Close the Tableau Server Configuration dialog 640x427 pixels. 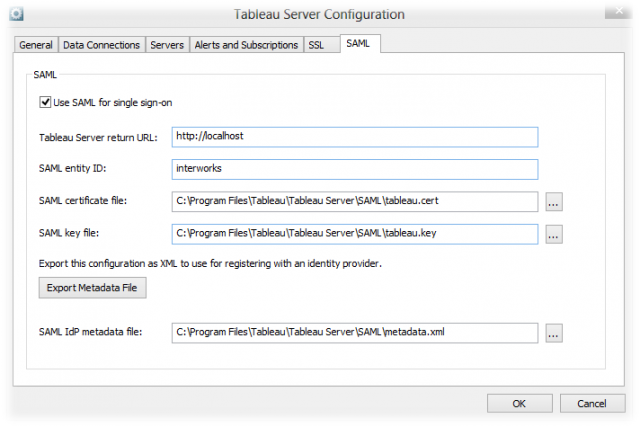click(619, 11)
